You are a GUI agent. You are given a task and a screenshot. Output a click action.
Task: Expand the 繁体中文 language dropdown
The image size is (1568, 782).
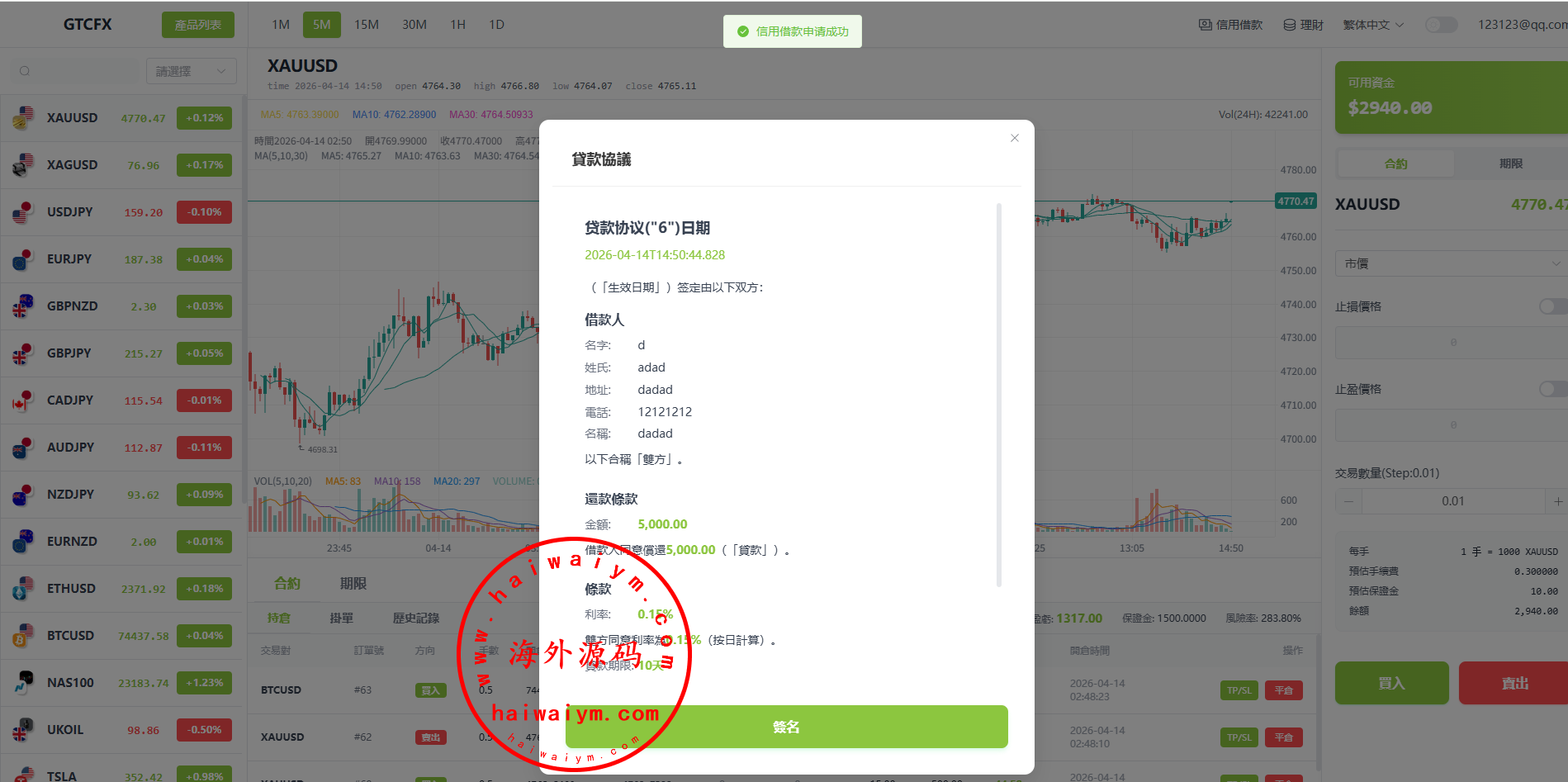(1373, 25)
